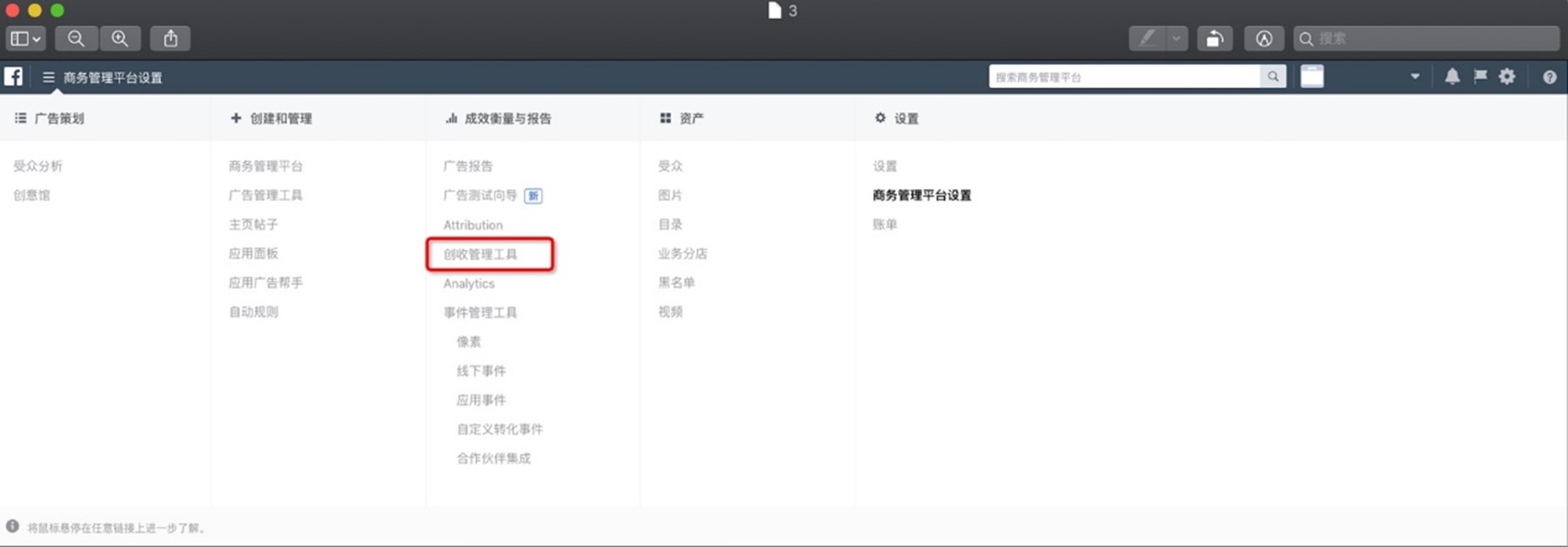Open 受众分析
The image size is (1568, 547).
tap(37, 166)
